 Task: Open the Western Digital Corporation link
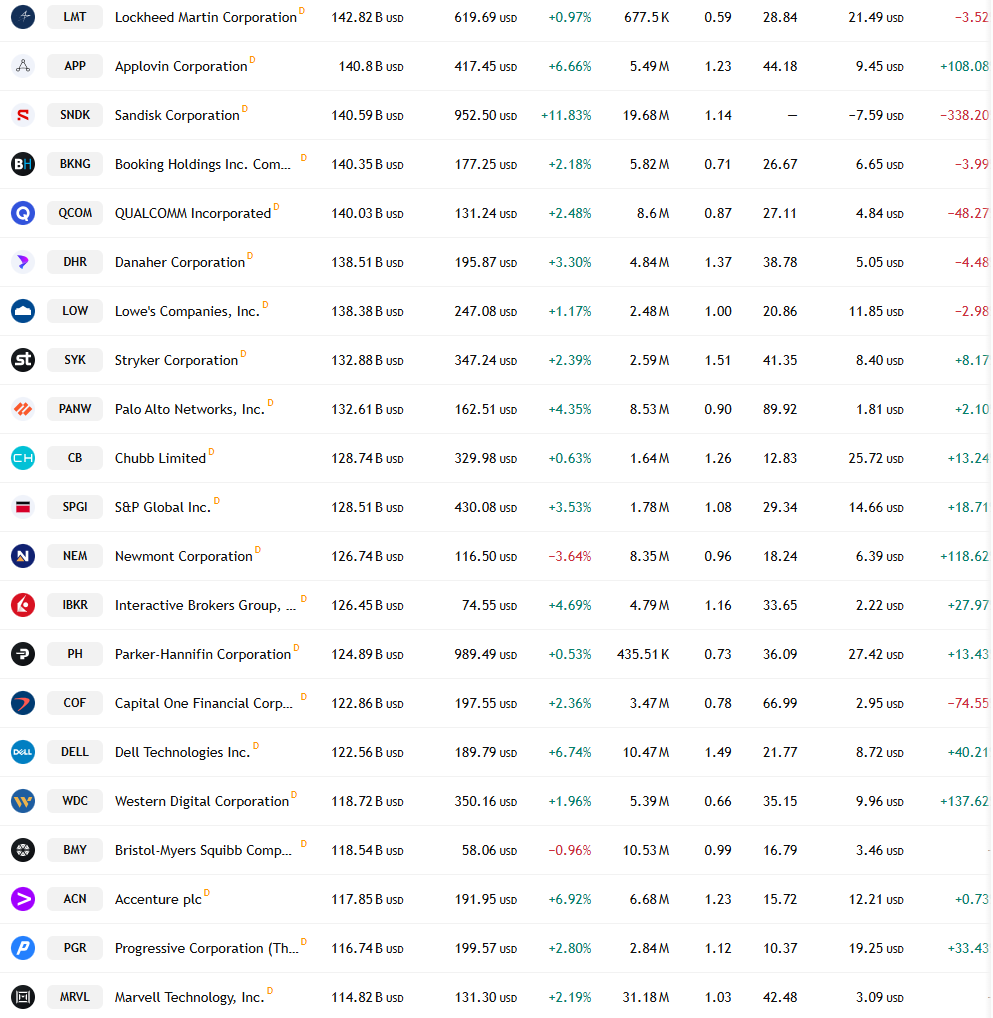[x=202, y=802]
